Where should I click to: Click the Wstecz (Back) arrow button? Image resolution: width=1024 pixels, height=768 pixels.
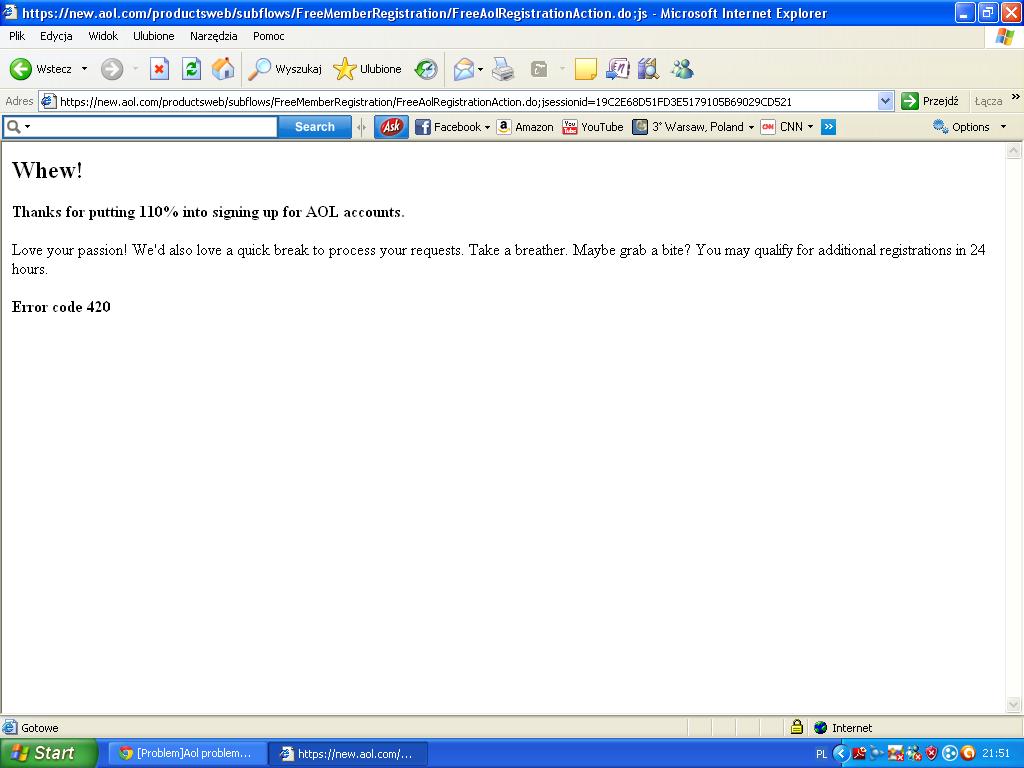pos(40,69)
